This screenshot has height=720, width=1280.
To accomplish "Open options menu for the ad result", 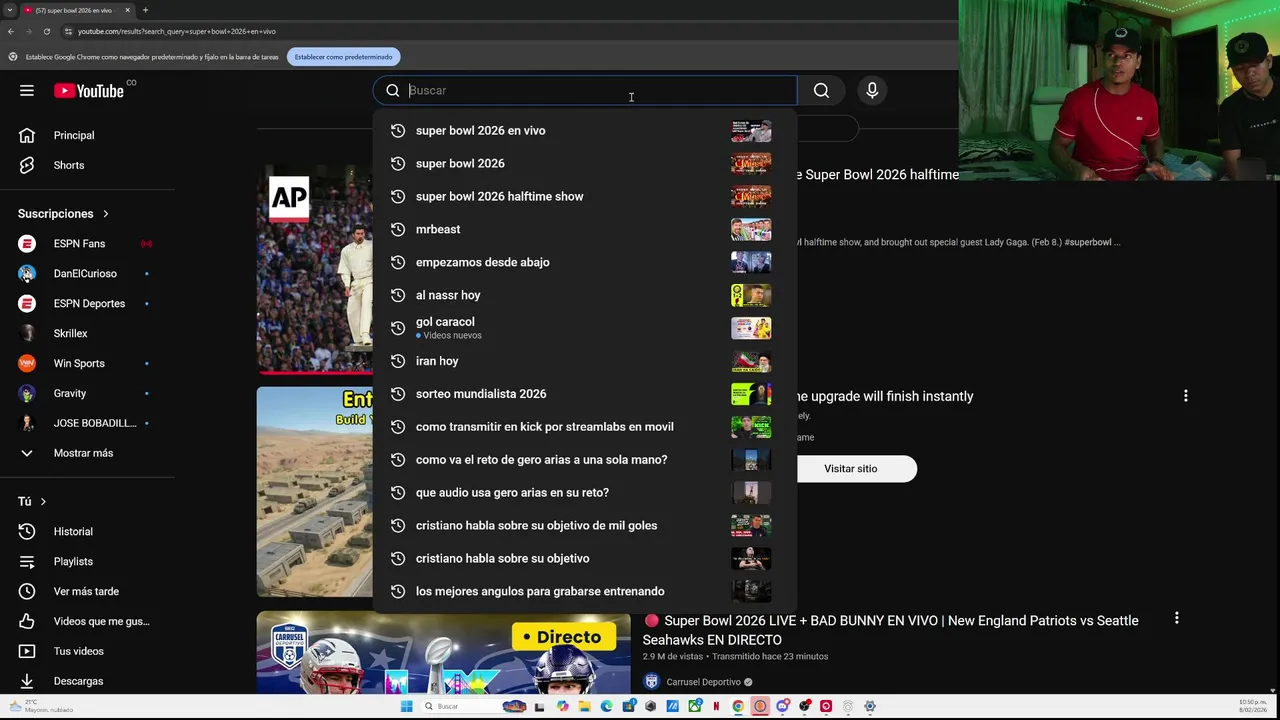I will tap(1186, 396).
